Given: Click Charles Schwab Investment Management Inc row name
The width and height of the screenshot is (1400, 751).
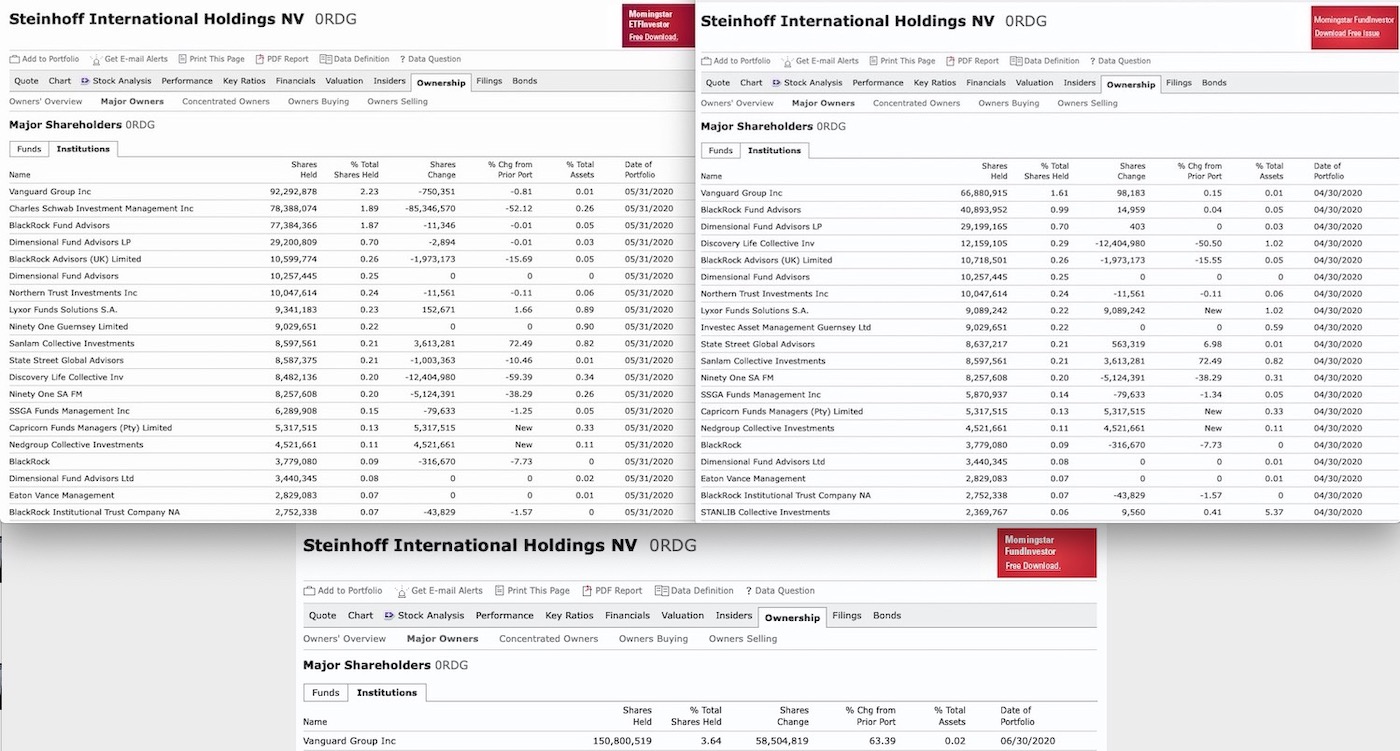Looking at the screenshot, I should (x=101, y=208).
